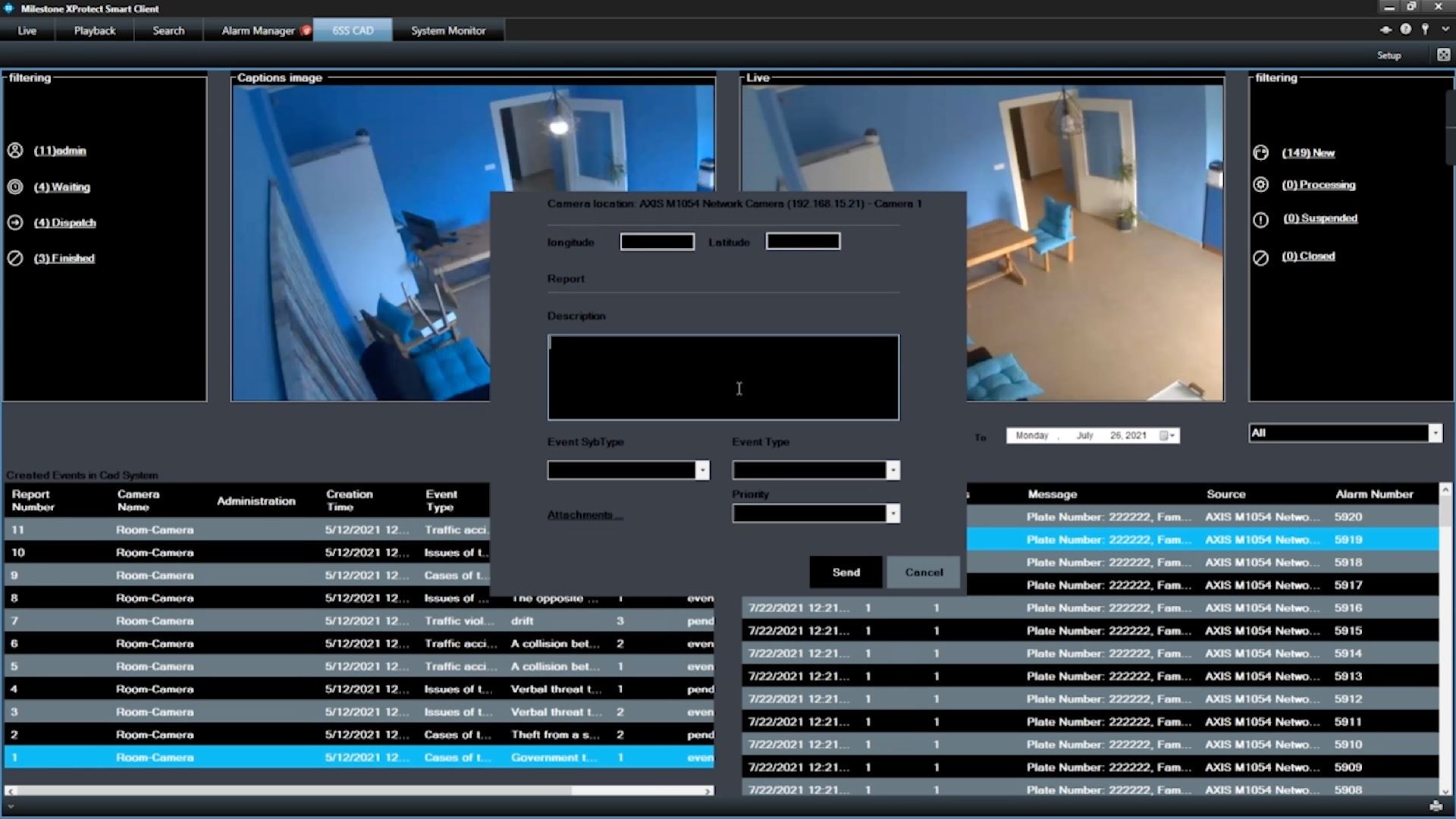This screenshot has height=819, width=1456.
Task: Select the 6SS CAD tab
Action: 353,30
